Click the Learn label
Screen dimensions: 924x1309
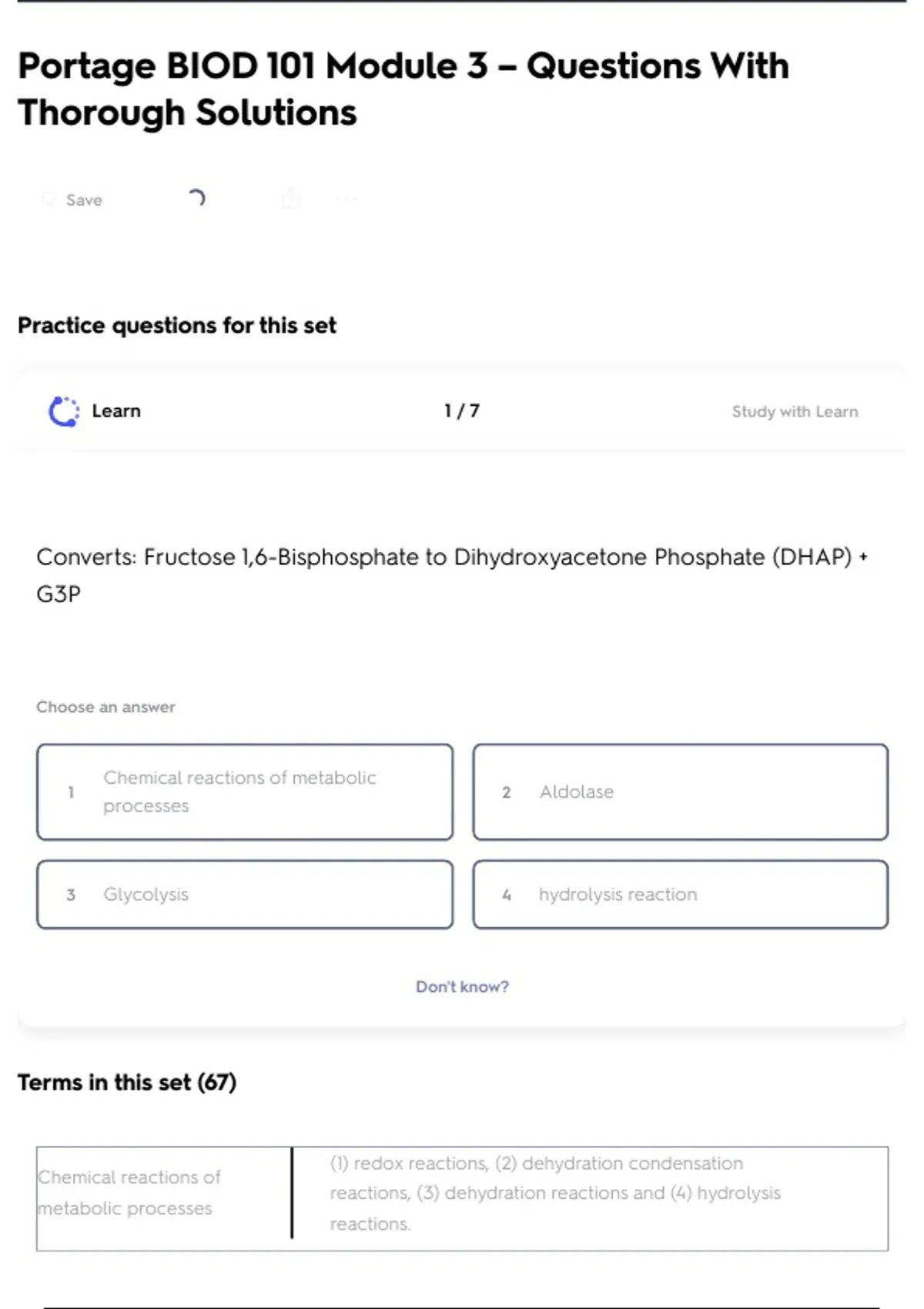[116, 411]
